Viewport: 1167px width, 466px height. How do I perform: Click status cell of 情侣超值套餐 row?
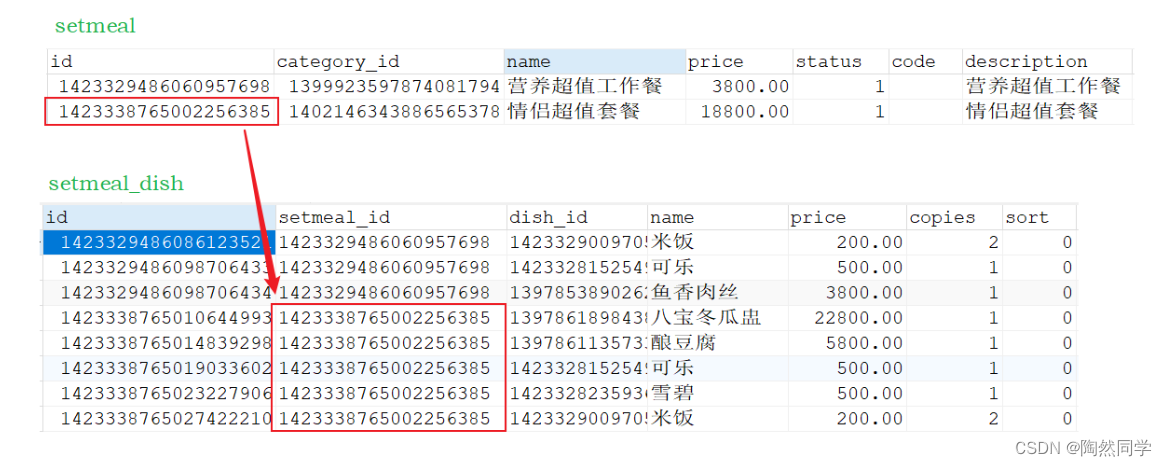(x=840, y=112)
